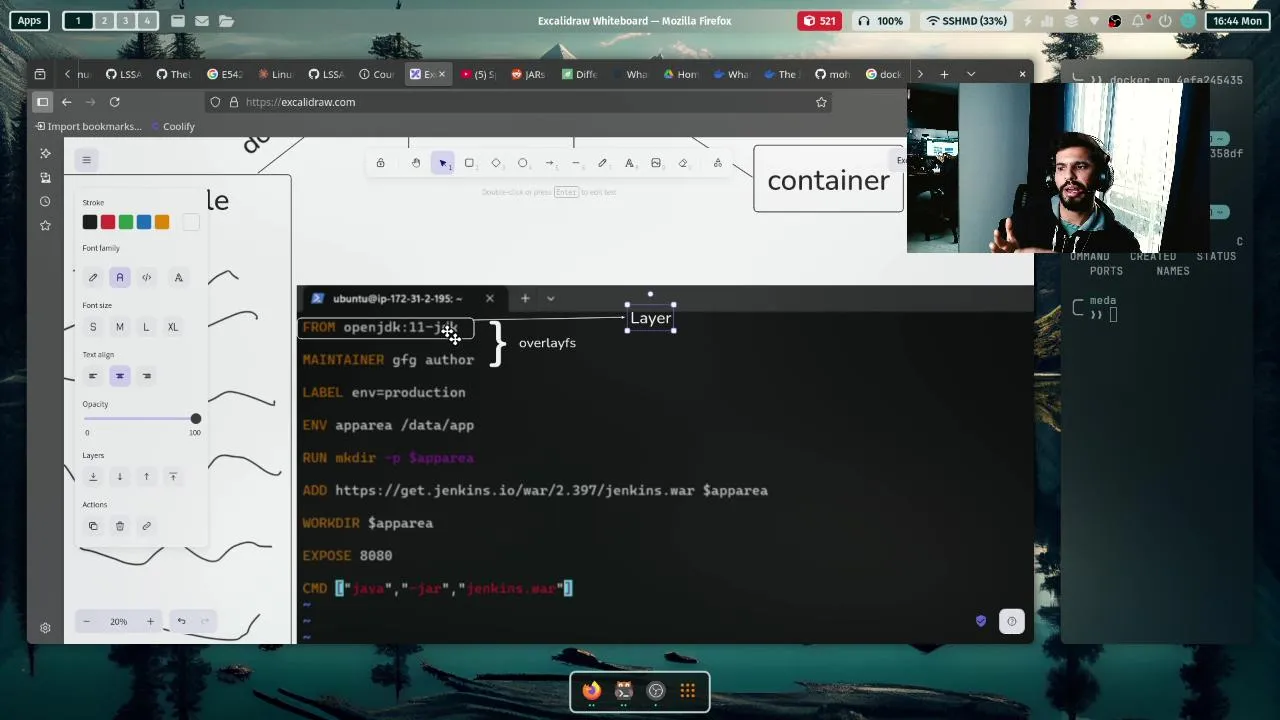The height and width of the screenshot is (720, 1280).
Task: Undo the last canvas action
Action: tap(181, 622)
